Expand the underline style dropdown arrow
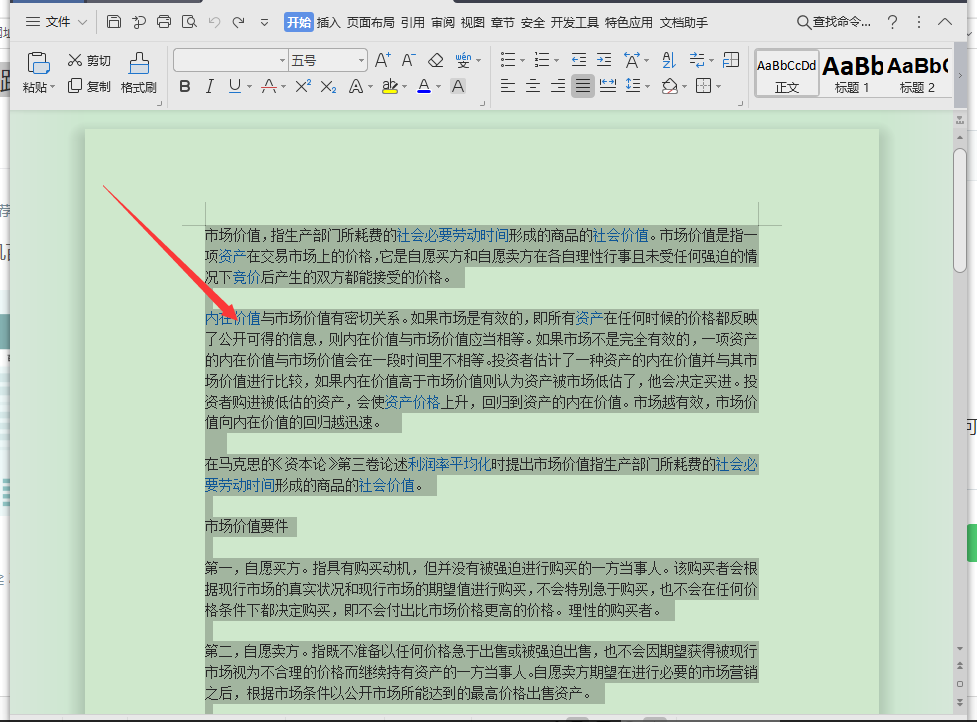The height and width of the screenshot is (722, 977). [249, 87]
